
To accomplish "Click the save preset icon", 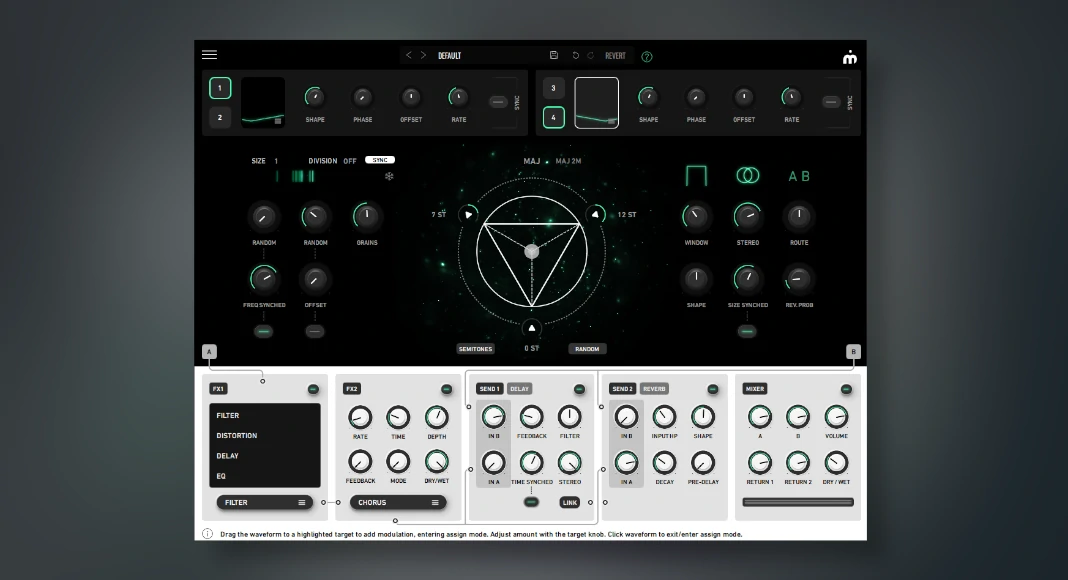I will pyautogui.click(x=554, y=56).
